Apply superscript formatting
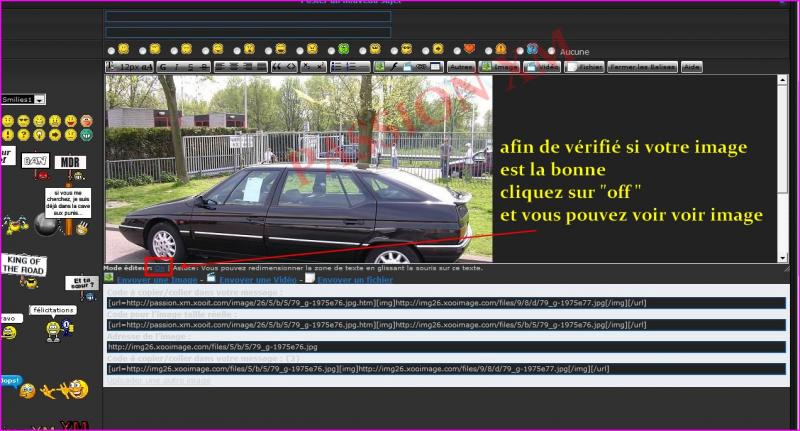Screen dimensions: 800x431 click(x=320, y=67)
